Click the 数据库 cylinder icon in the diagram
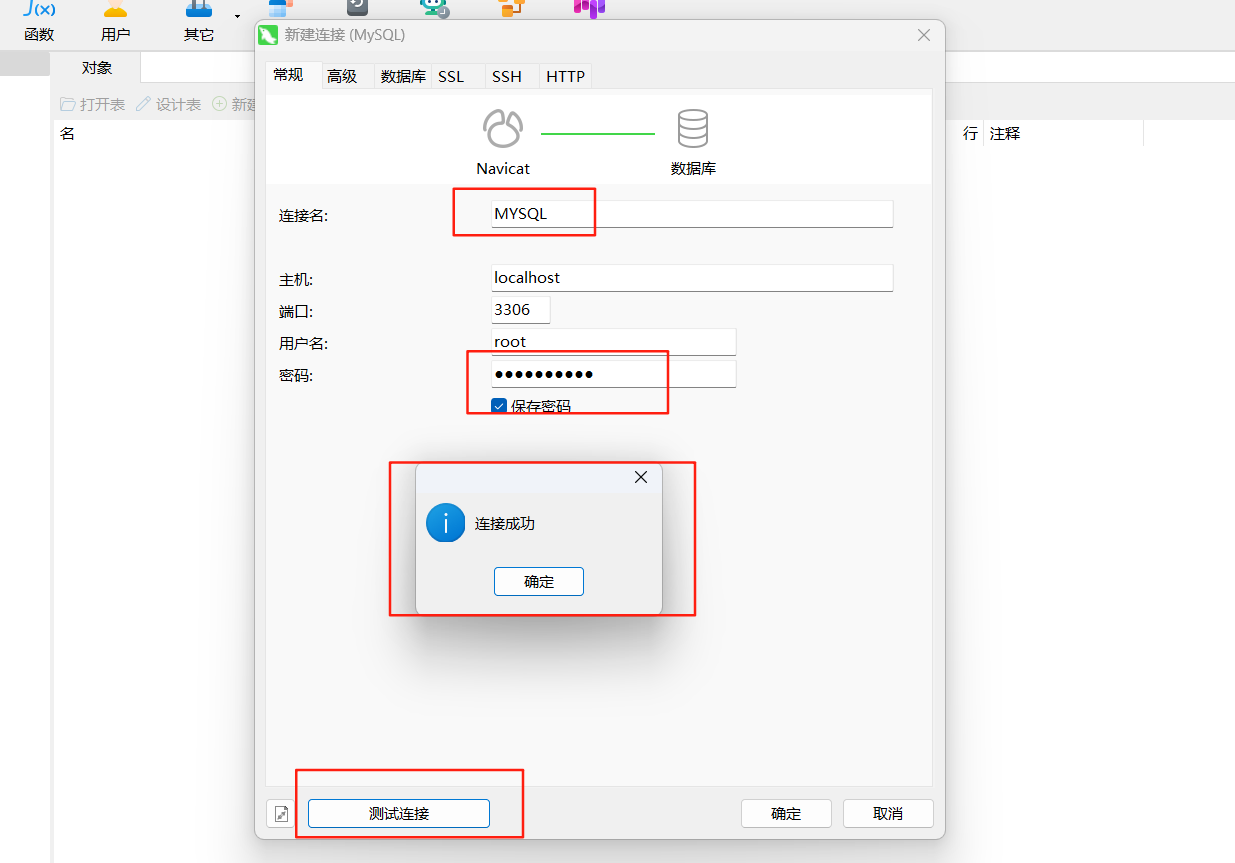 [x=693, y=129]
